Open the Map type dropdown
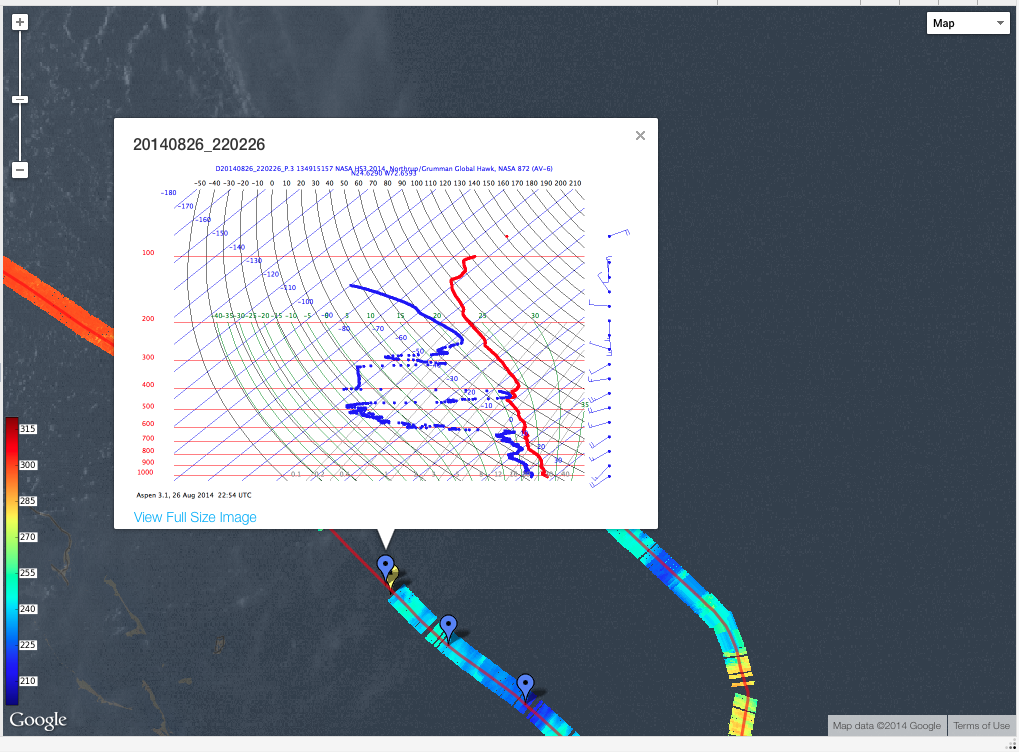The width and height of the screenshot is (1019, 754). 966,23
